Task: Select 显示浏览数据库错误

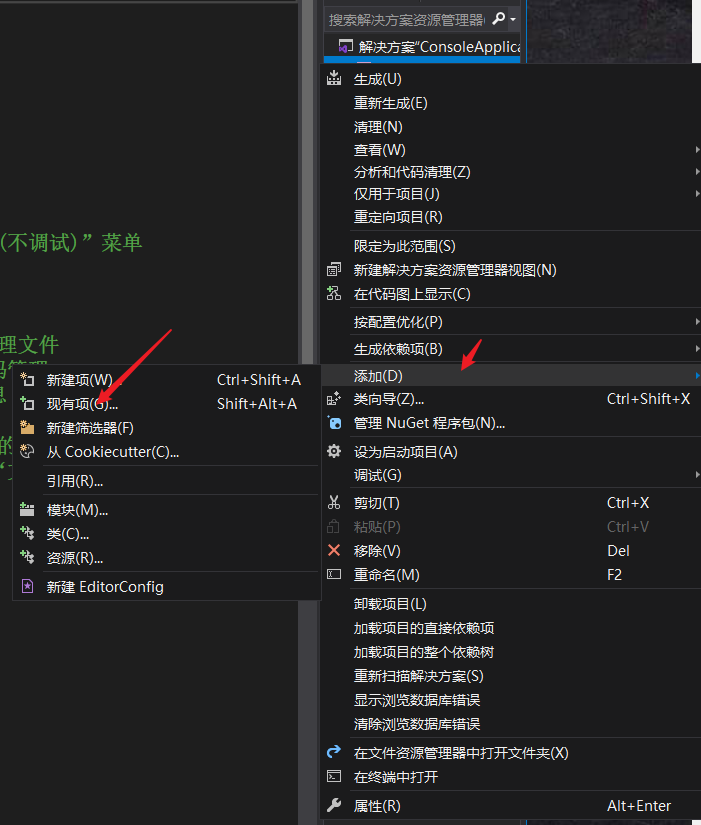Action: 417,700
